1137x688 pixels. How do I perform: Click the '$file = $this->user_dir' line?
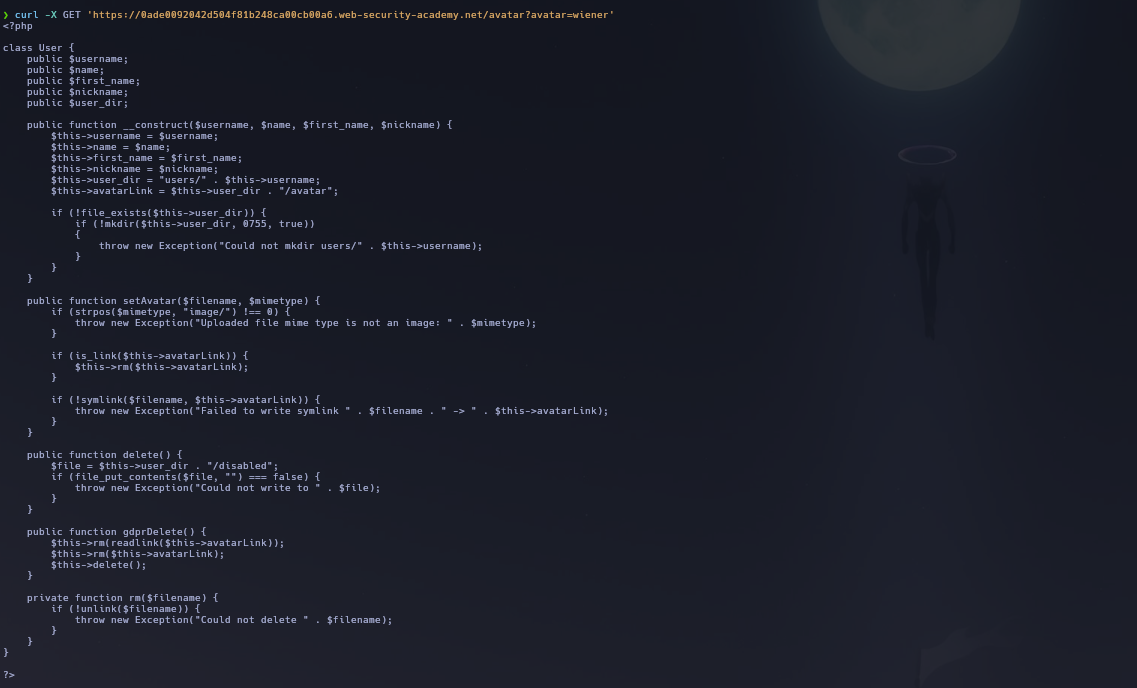(x=165, y=466)
